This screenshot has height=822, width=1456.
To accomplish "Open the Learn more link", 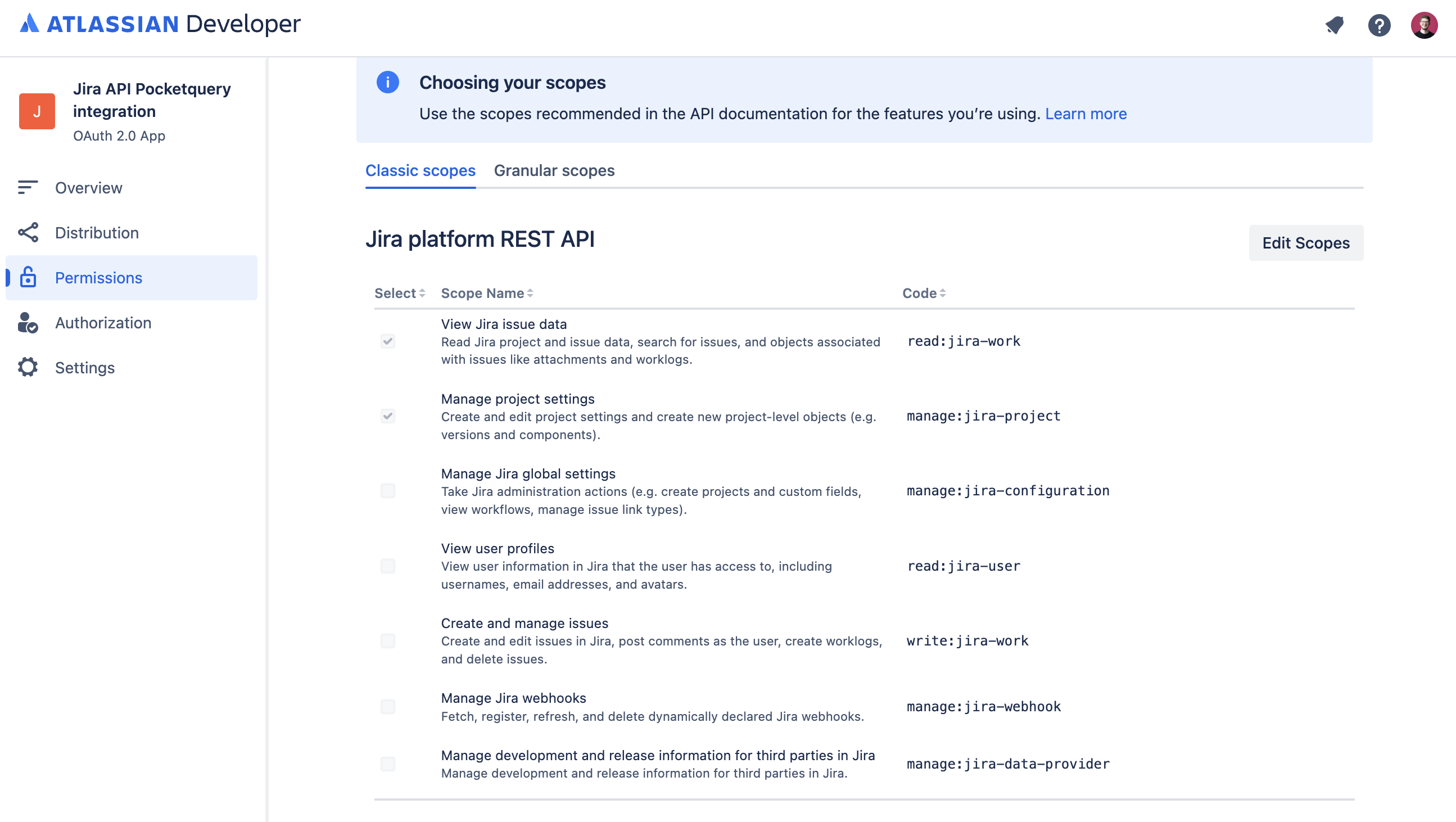I will pyautogui.click(x=1086, y=113).
